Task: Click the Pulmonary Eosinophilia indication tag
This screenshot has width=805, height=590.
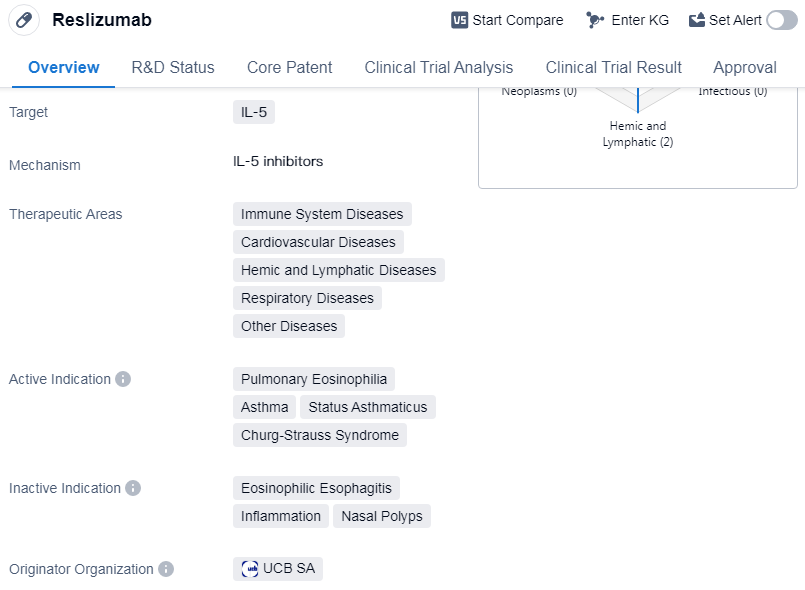Action: [x=314, y=379]
